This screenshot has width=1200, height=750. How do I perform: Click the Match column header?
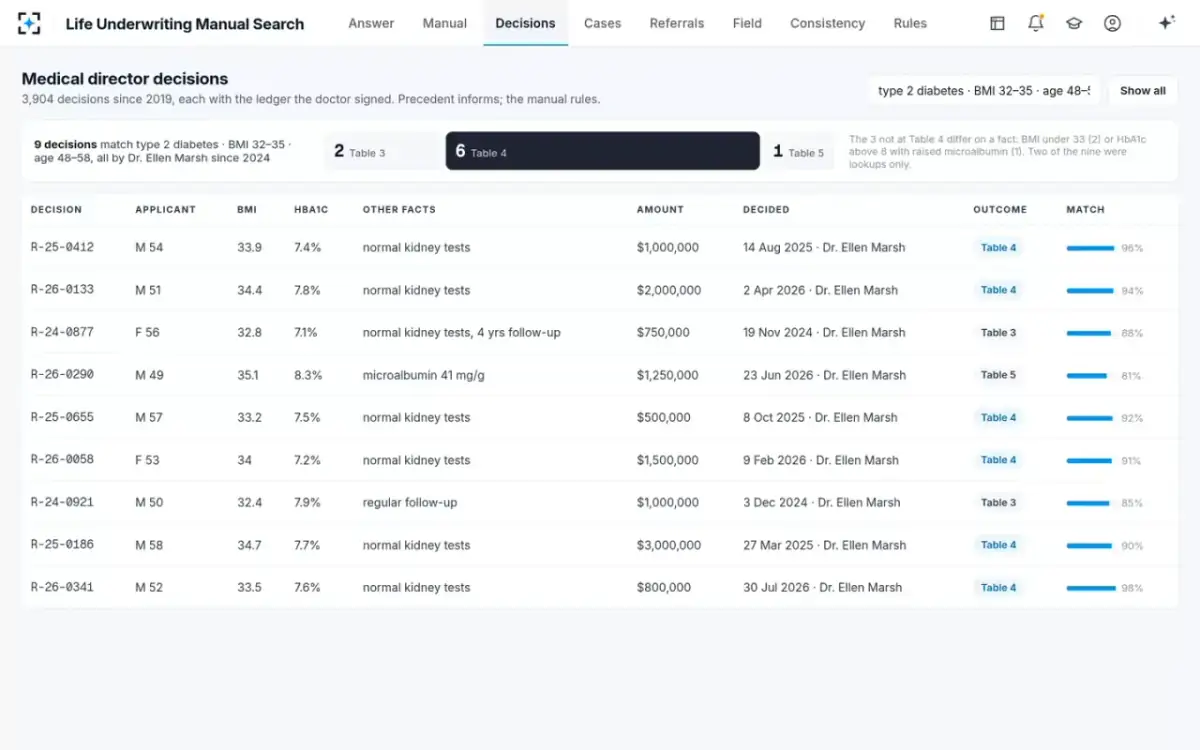coord(1085,210)
